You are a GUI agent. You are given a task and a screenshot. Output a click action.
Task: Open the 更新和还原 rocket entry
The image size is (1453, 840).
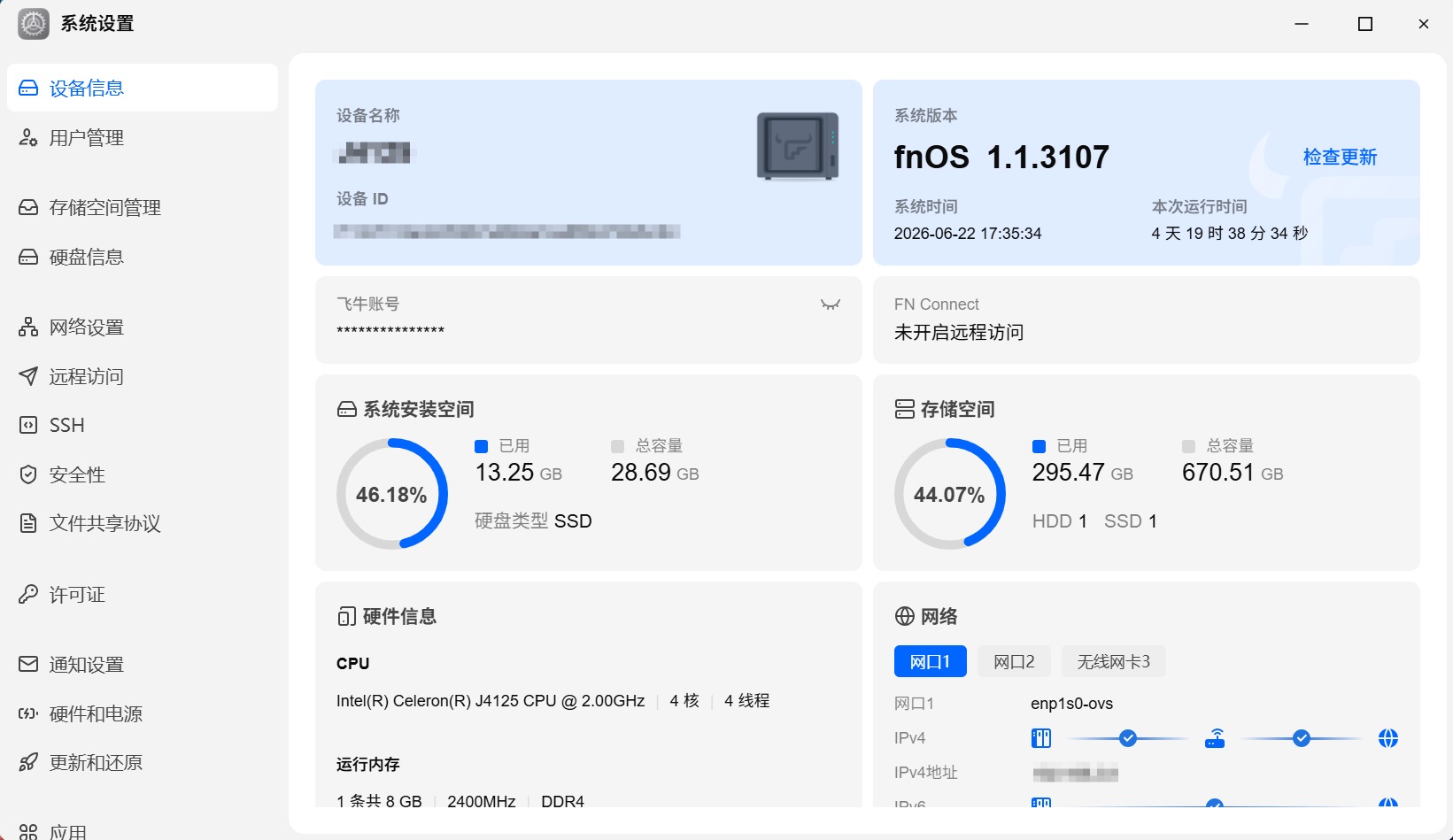(142, 763)
